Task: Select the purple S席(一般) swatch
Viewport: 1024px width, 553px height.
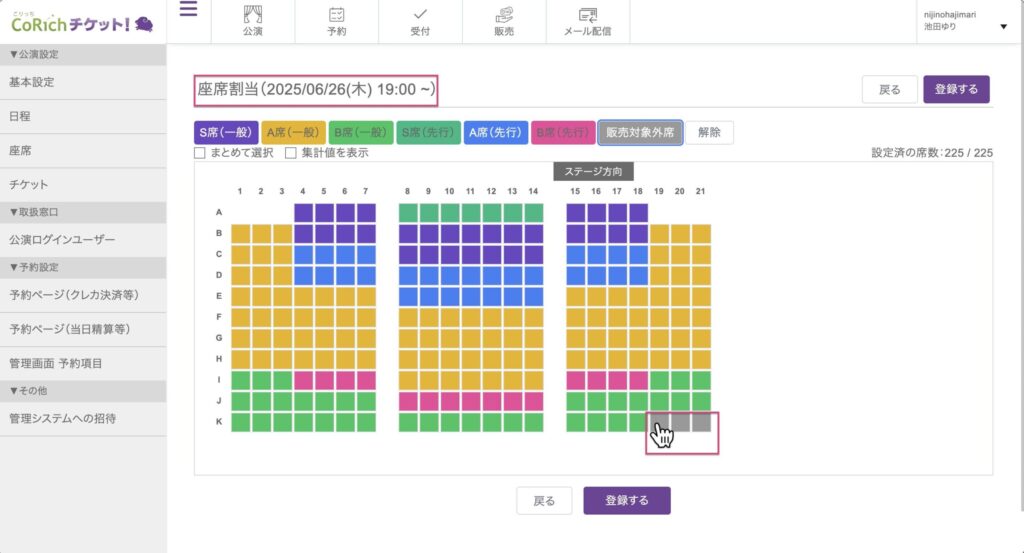Action: pos(225,132)
